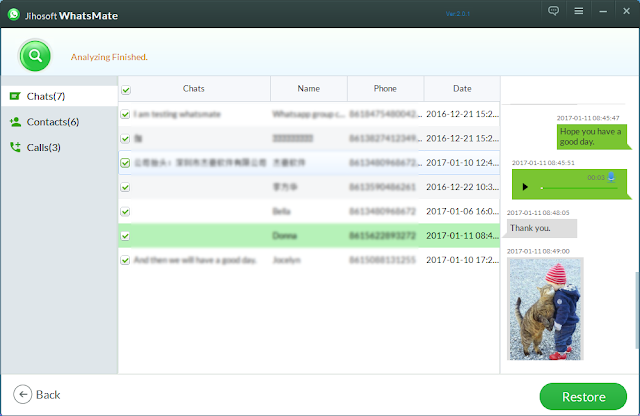
Task: Click the 00:03 voice duration label
Action: [x=596, y=178]
